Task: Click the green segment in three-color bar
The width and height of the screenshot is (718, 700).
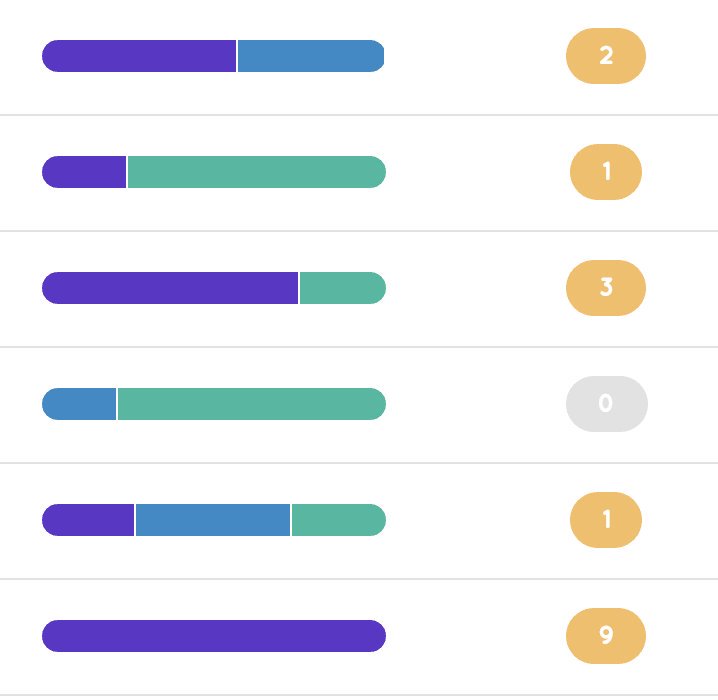Action: click(x=339, y=520)
